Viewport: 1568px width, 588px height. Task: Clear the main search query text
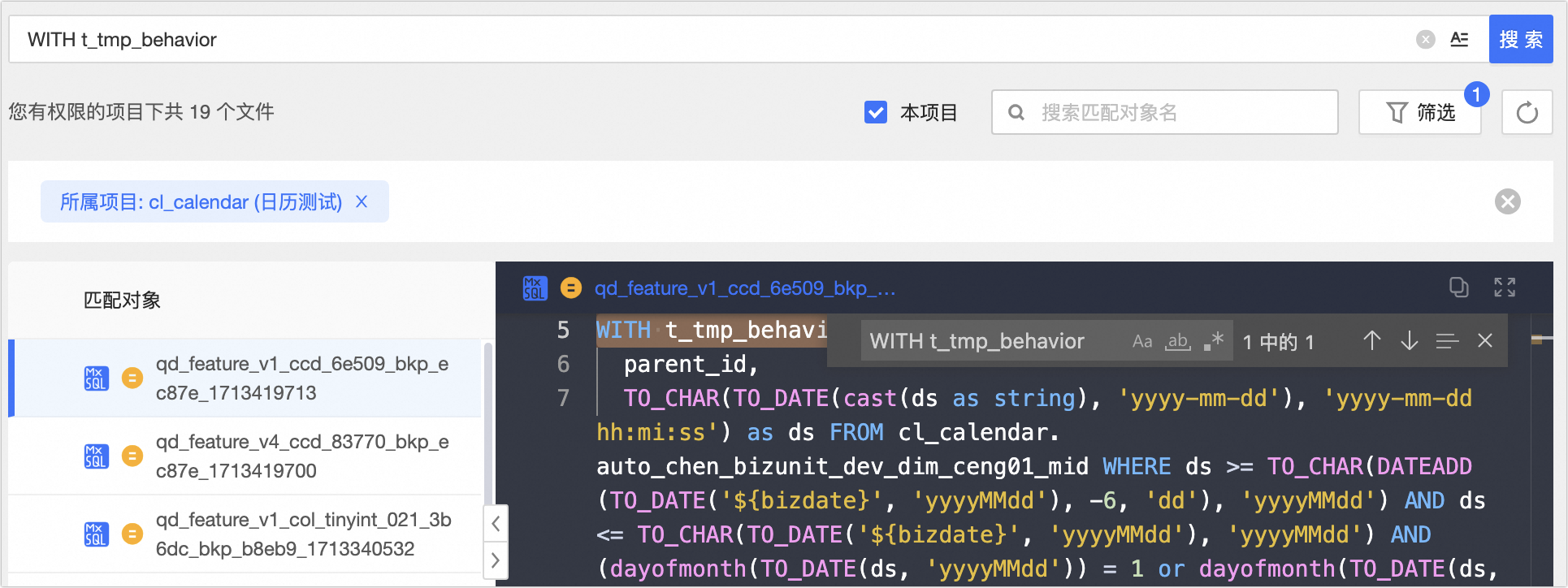(x=1425, y=39)
